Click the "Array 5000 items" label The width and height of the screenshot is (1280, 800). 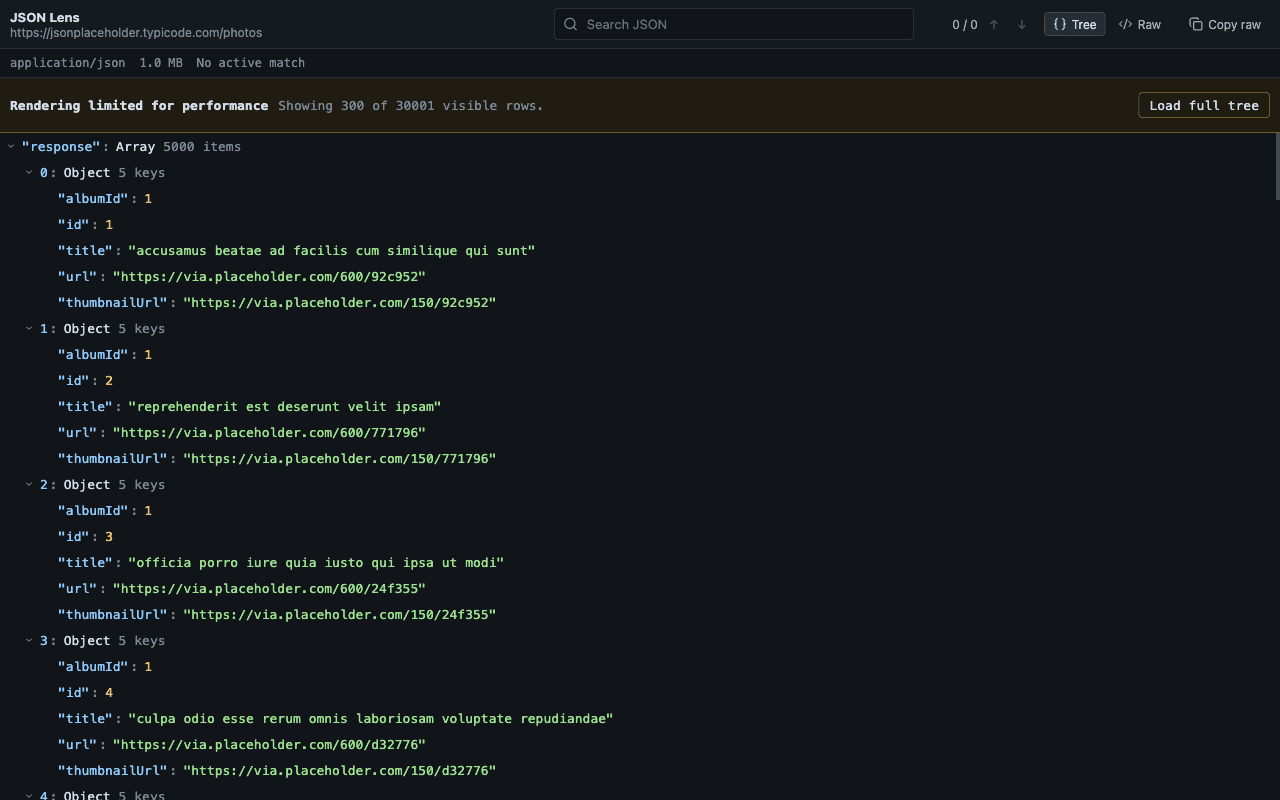click(x=178, y=146)
